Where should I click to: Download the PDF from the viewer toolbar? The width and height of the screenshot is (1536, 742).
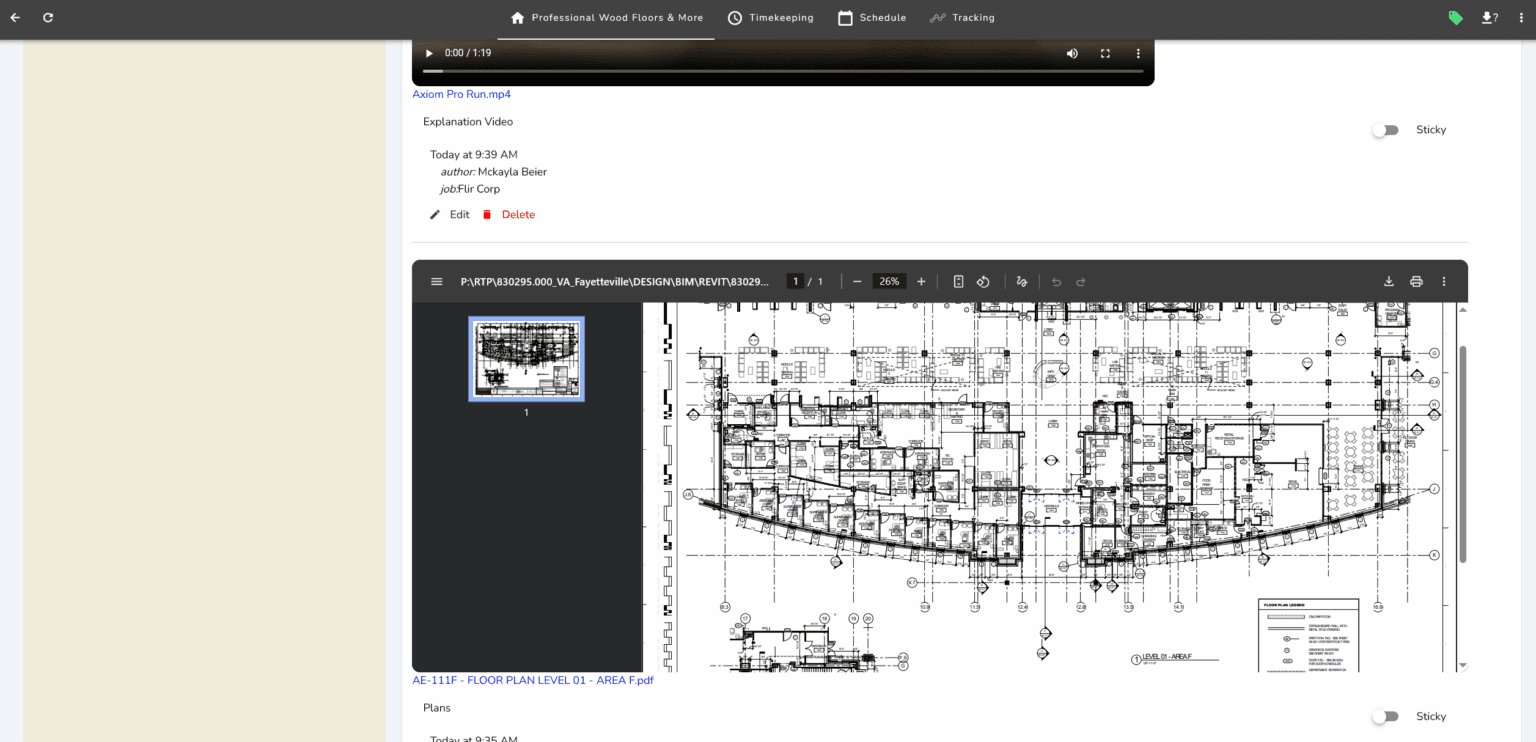click(1389, 282)
